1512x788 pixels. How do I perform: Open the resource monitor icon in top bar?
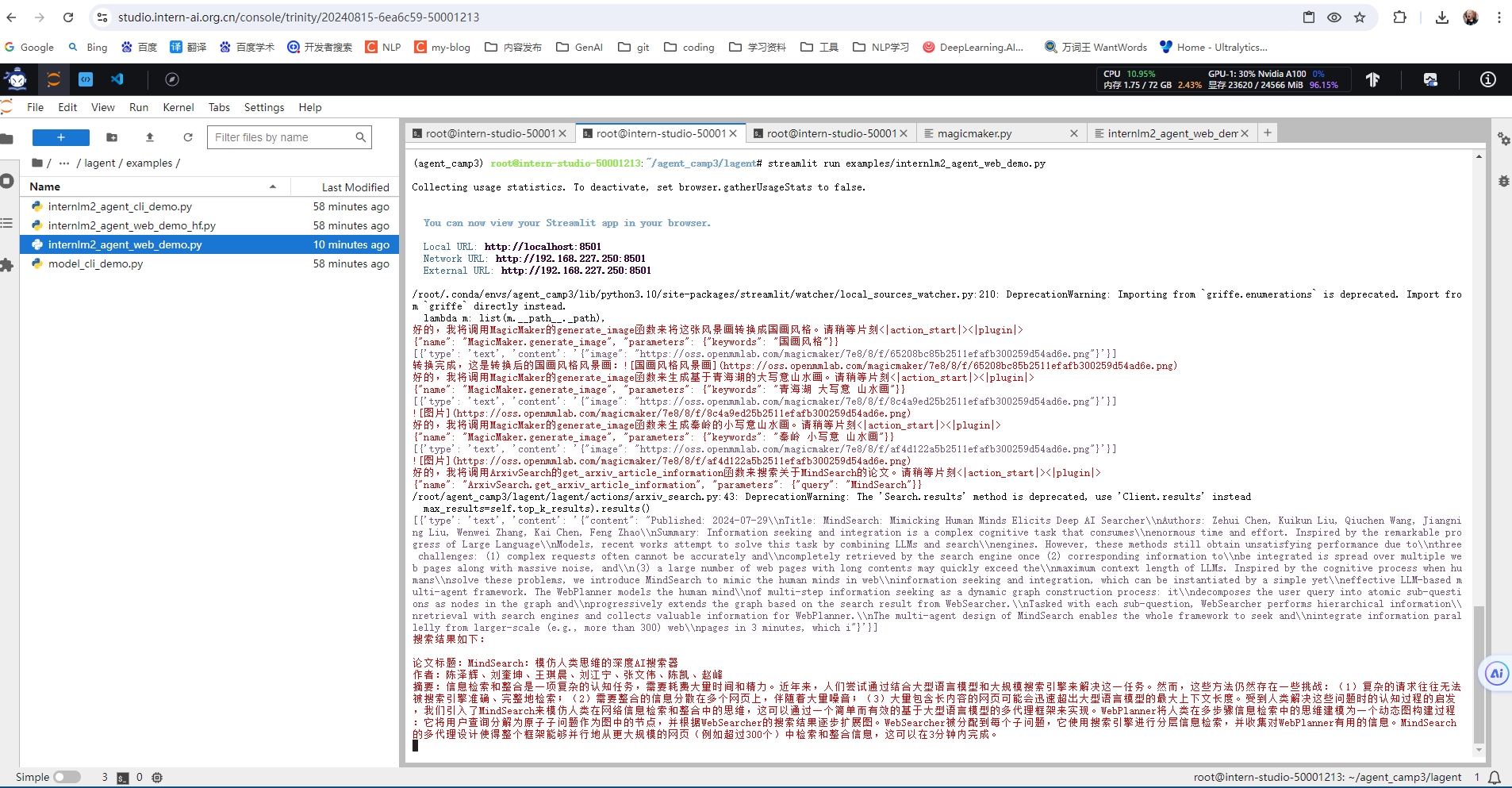pos(1430,79)
